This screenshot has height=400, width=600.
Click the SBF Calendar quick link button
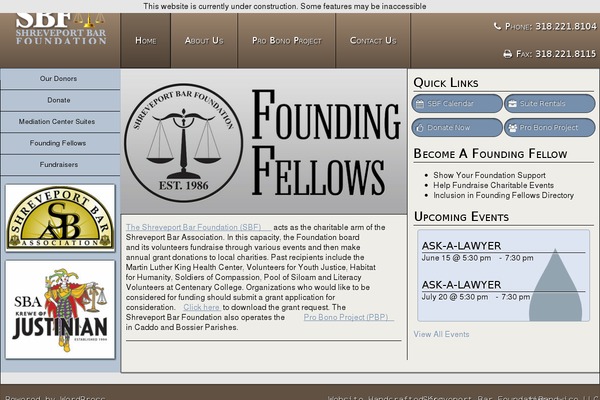coord(457,104)
